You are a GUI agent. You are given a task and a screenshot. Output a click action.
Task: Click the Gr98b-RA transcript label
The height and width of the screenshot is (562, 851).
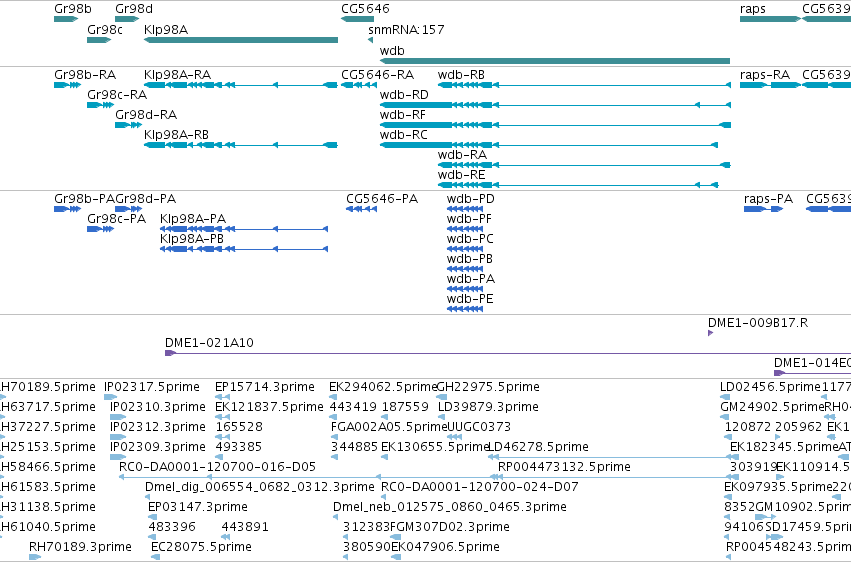coord(85,74)
